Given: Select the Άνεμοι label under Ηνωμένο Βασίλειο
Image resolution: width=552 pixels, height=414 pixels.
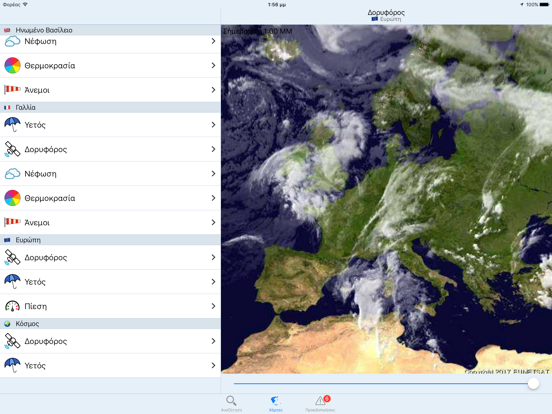Looking at the screenshot, I should tap(37, 90).
